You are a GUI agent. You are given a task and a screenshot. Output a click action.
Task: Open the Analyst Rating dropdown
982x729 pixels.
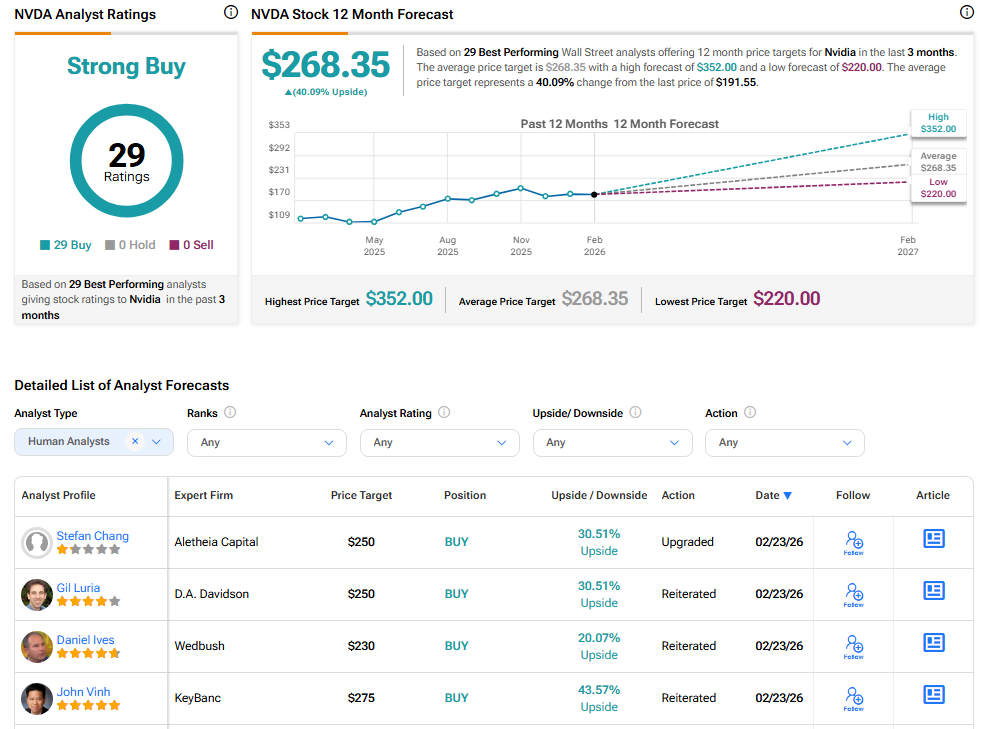click(x=440, y=443)
